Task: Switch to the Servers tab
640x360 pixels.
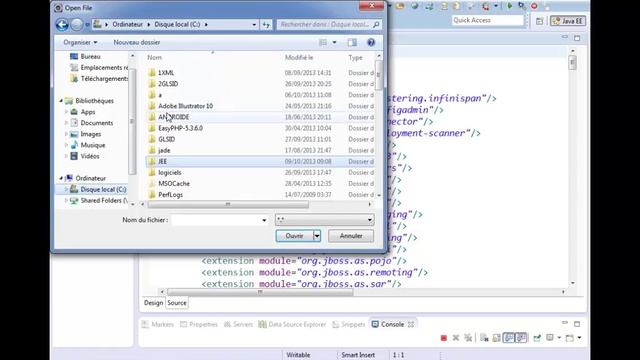Action: coord(238,324)
